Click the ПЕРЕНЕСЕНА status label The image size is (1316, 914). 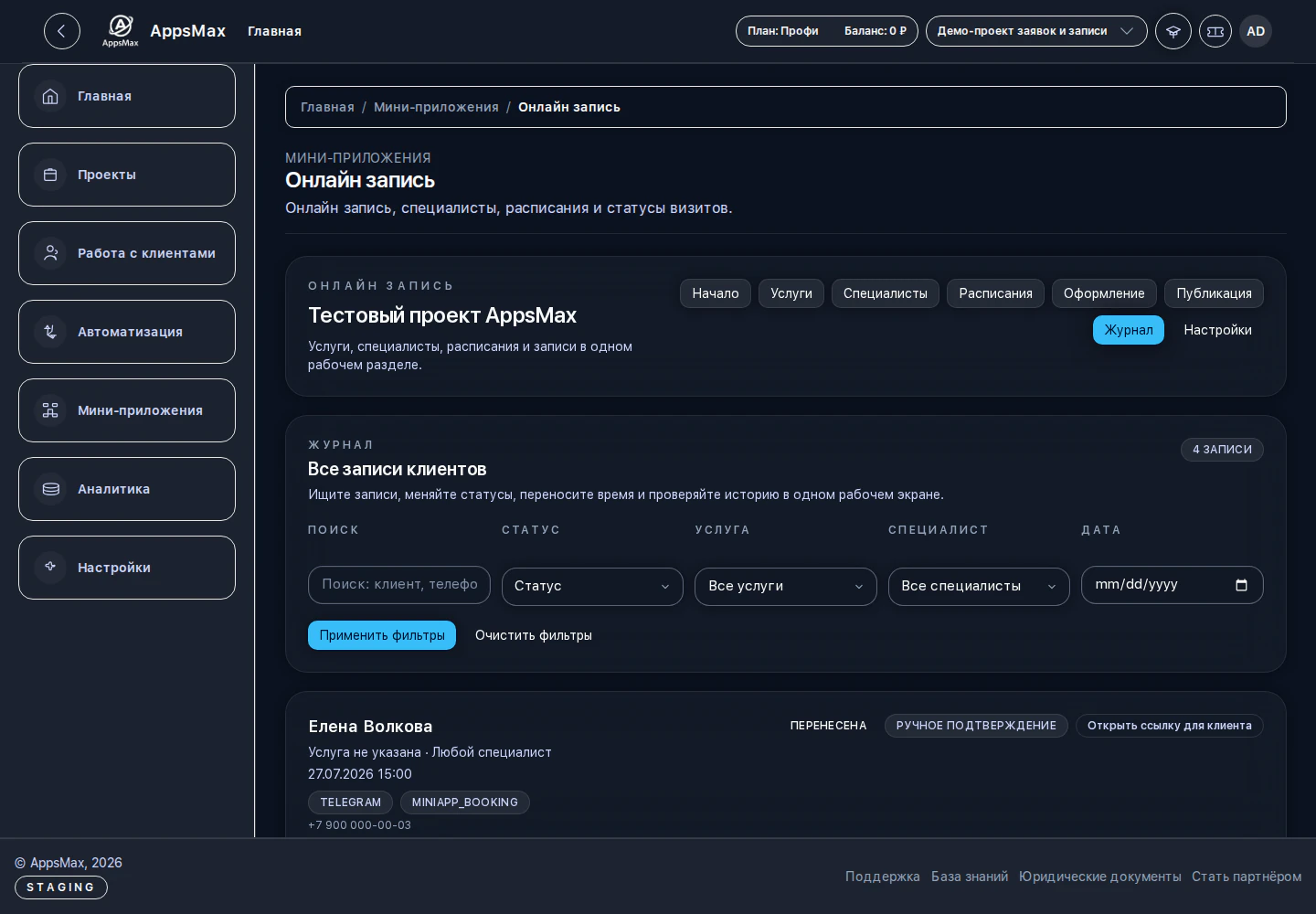pos(828,726)
